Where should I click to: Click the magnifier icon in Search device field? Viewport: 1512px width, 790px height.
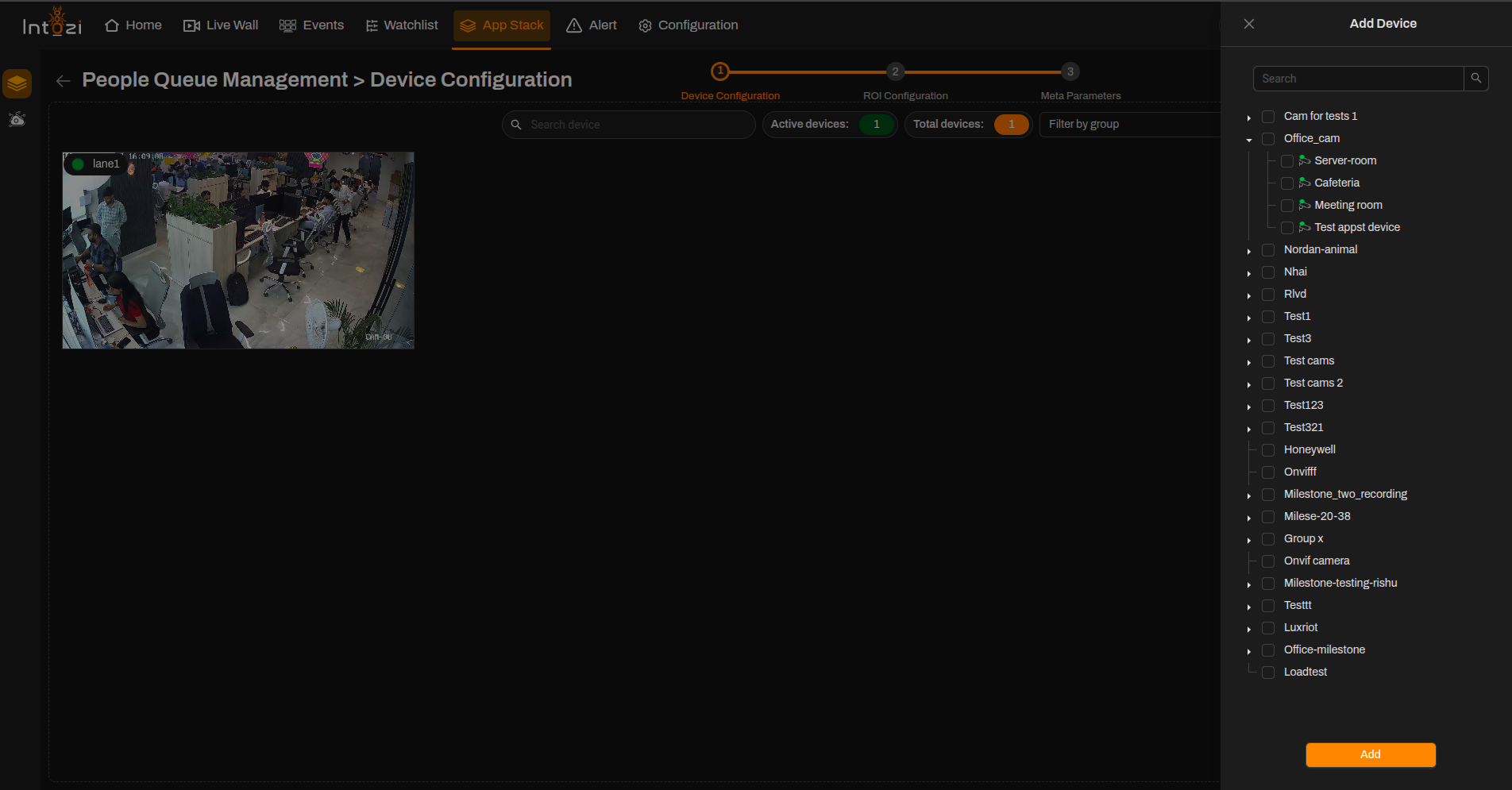coord(516,125)
